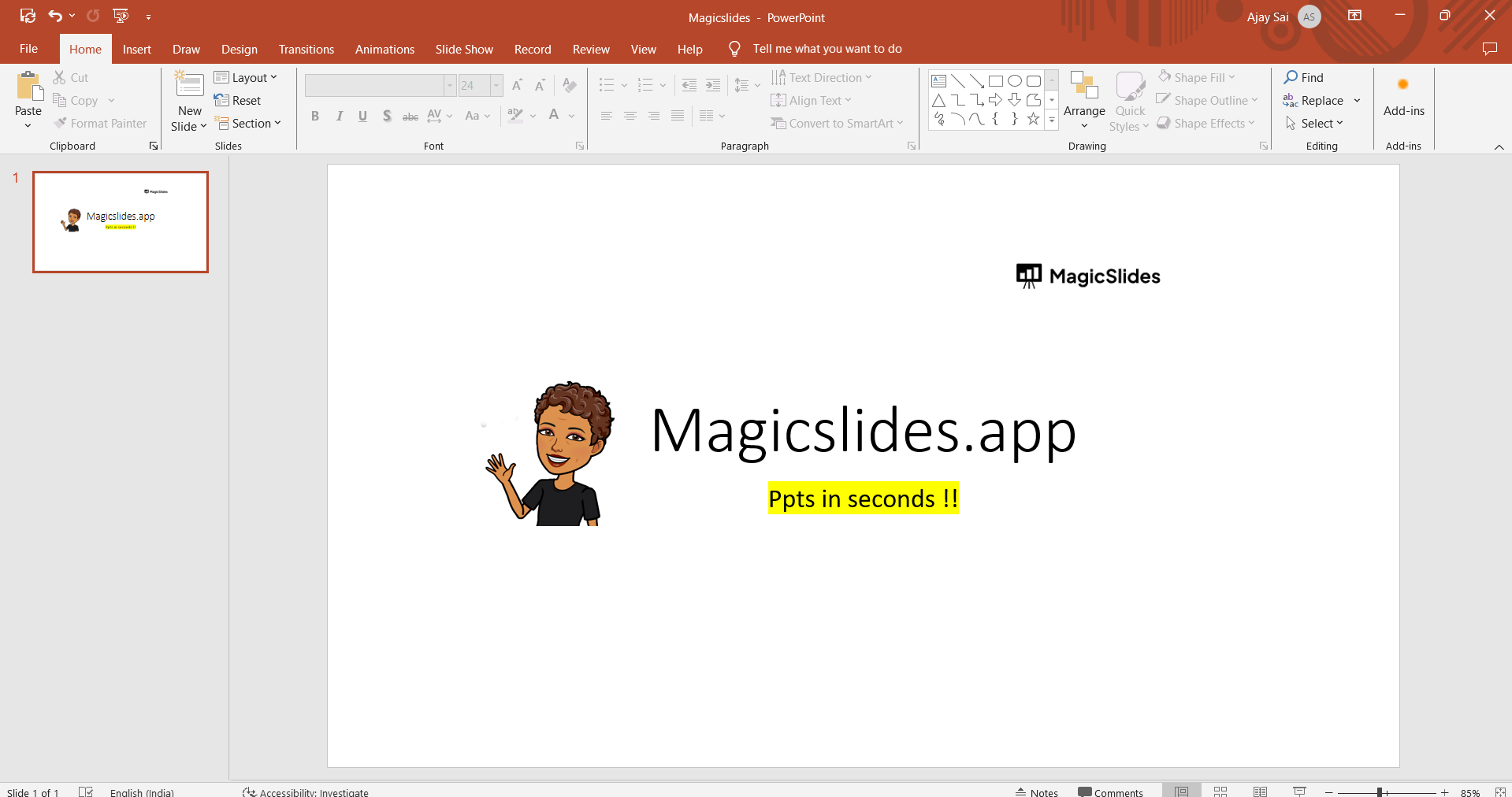Click the Accessibility: Investigate status link
The height and width of the screenshot is (797, 1512).
[x=306, y=792]
